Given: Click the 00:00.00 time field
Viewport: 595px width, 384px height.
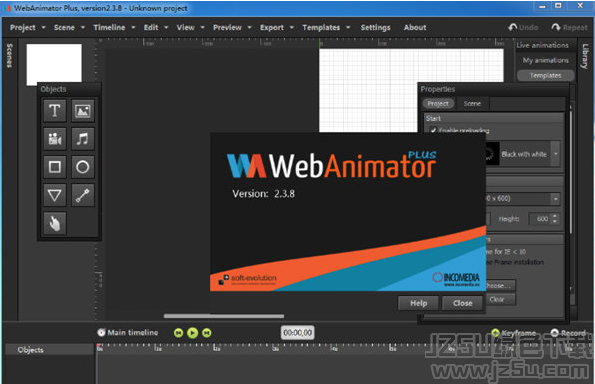Looking at the screenshot, I should (x=298, y=333).
